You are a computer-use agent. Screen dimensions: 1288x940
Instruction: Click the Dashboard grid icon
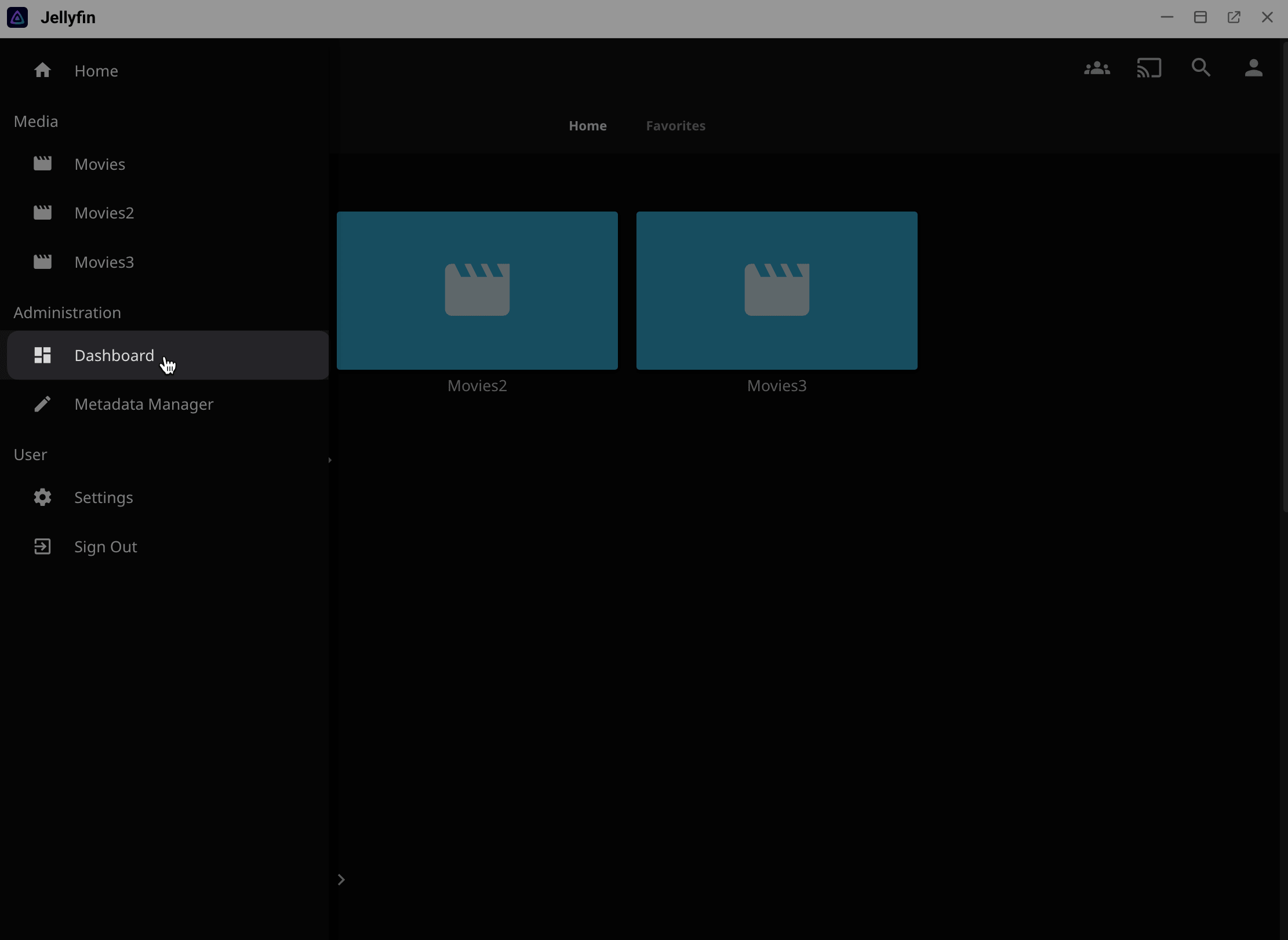pos(42,355)
